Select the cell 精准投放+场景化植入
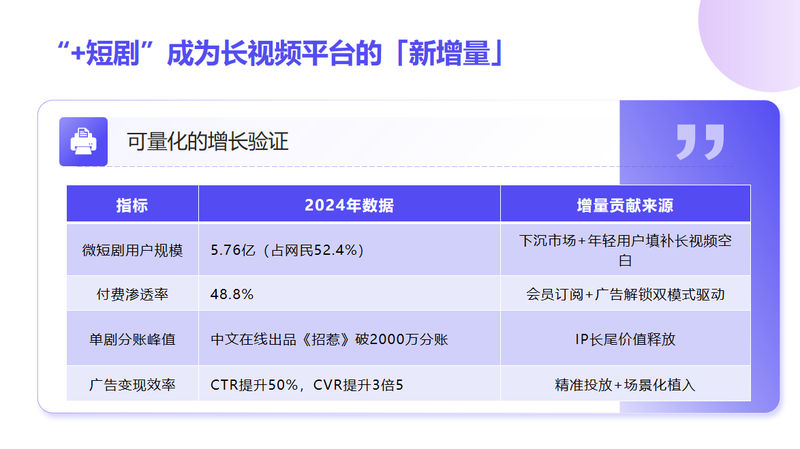The image size is (800, 449). coord(626,384)
